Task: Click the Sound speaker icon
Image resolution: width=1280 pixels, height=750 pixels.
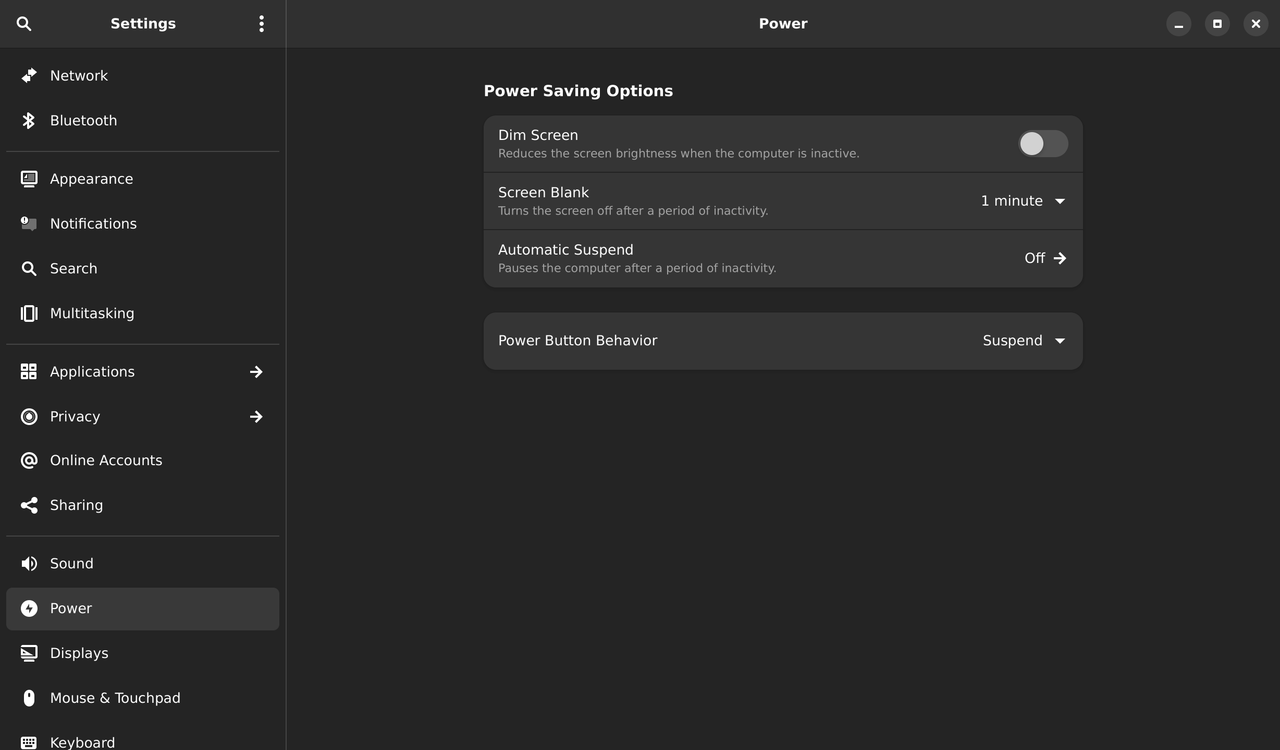Action: 27,563
